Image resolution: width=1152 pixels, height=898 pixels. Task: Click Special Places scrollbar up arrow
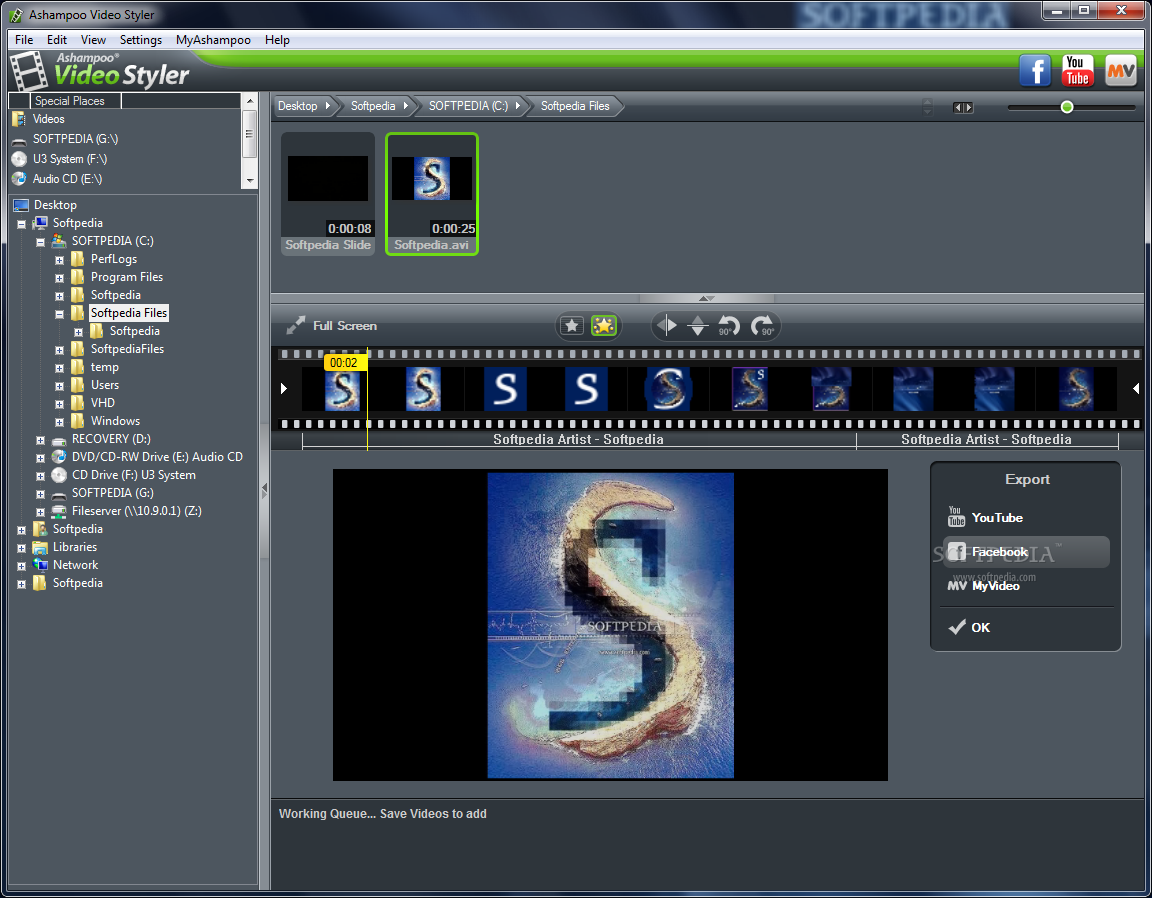[x=250, y=101]
